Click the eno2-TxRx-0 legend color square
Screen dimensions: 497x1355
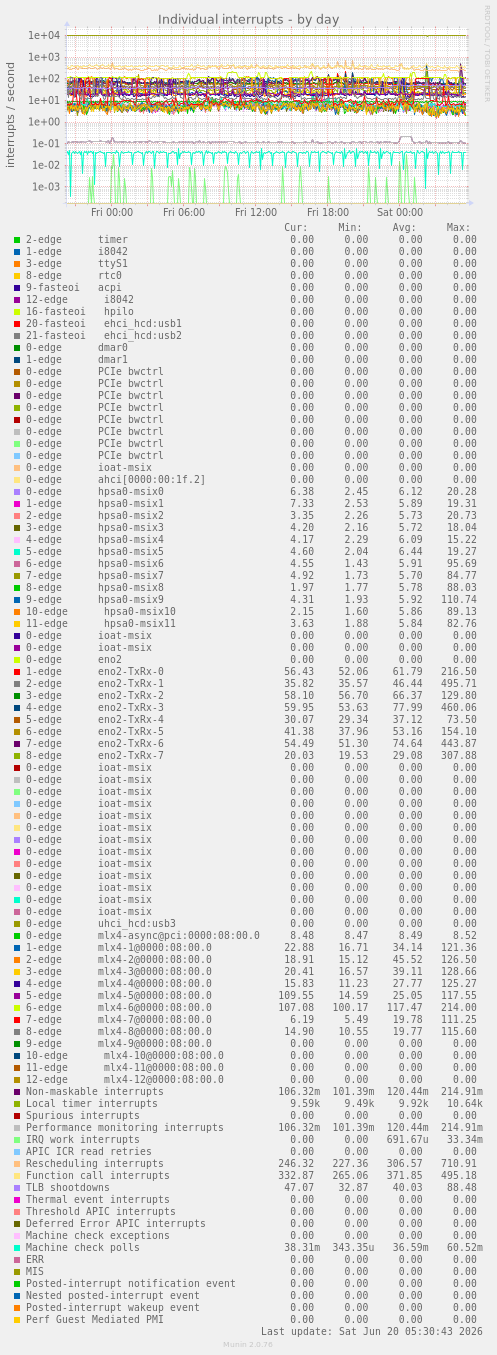[x=17, y=672]
